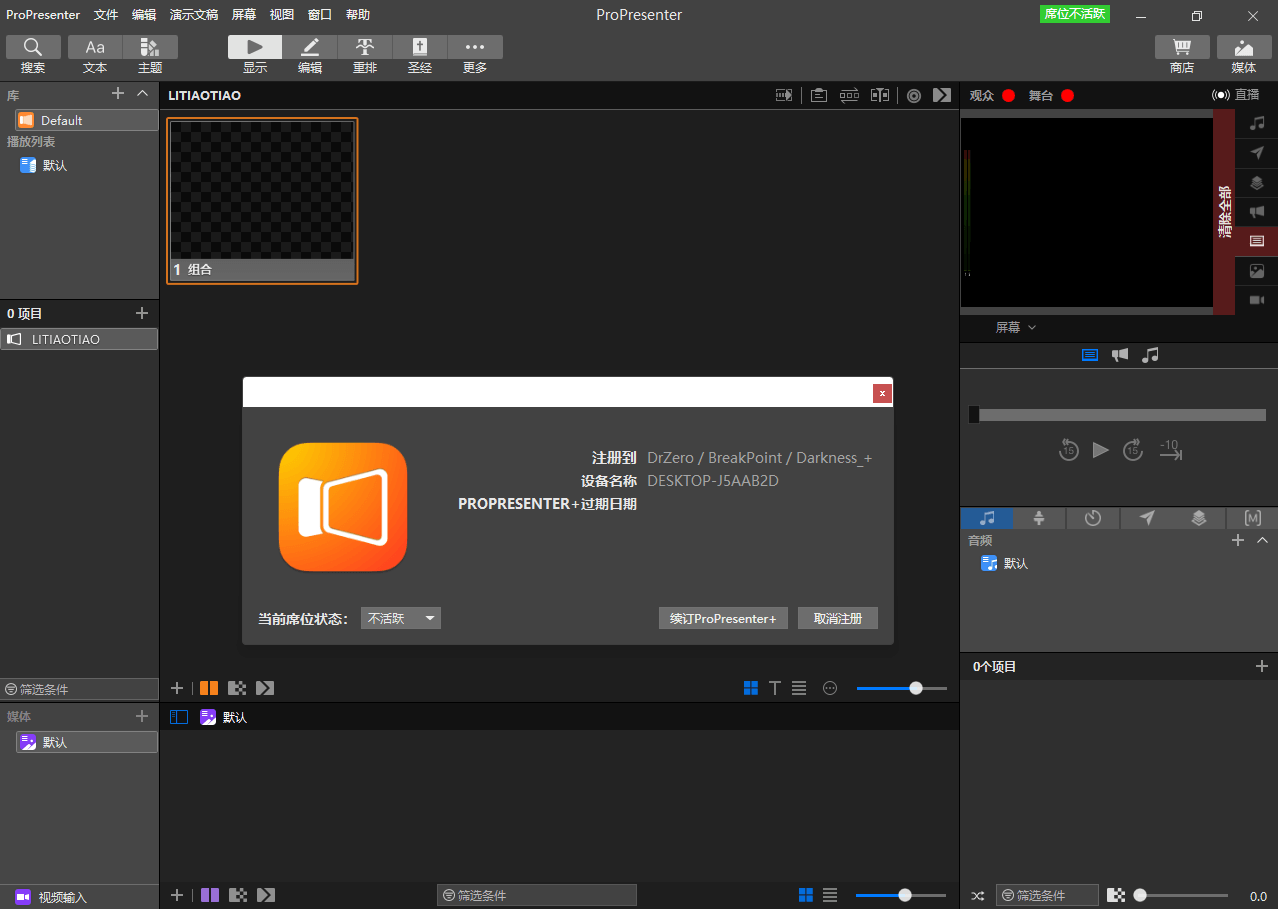Image resolution: width=1278 pixels, height=909 pixels.
Task: Clear the props layer stack icon
Action: coord(1257,183)
